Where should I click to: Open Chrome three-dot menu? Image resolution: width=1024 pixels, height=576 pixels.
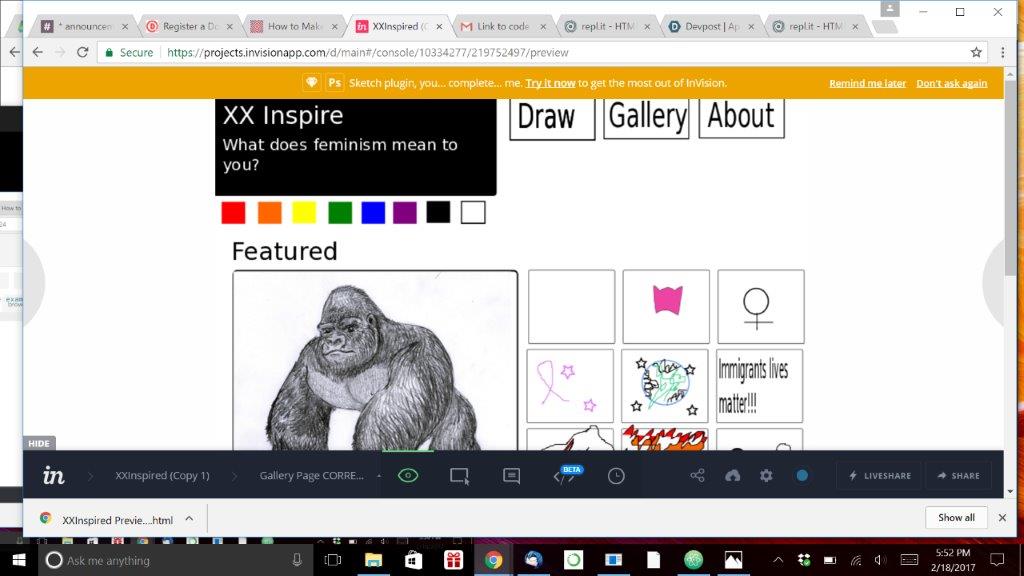click(x=1002, y=52)
